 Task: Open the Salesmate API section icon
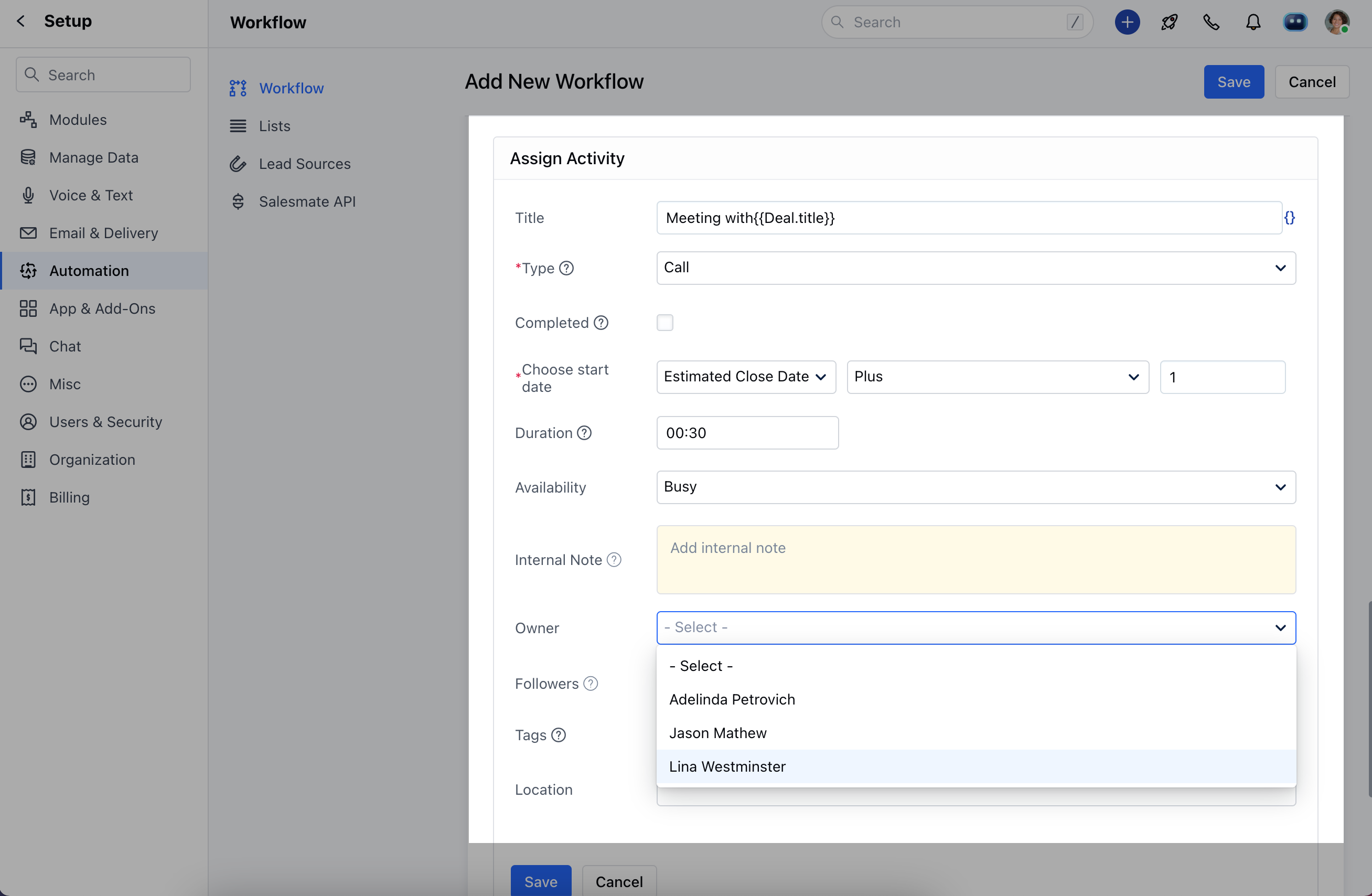(238, 201)
